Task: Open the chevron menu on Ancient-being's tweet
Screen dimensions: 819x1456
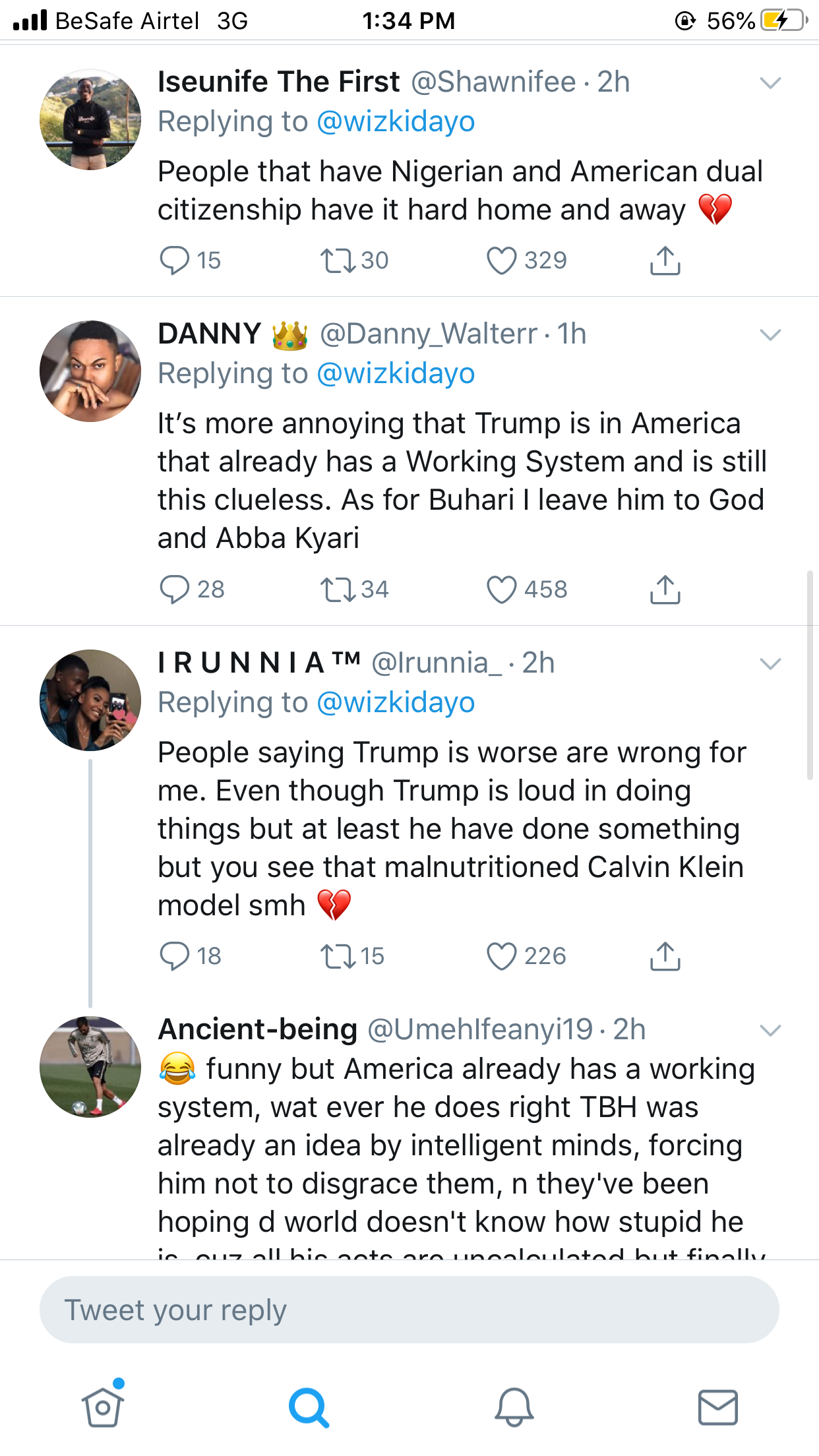Action: 770,1030
